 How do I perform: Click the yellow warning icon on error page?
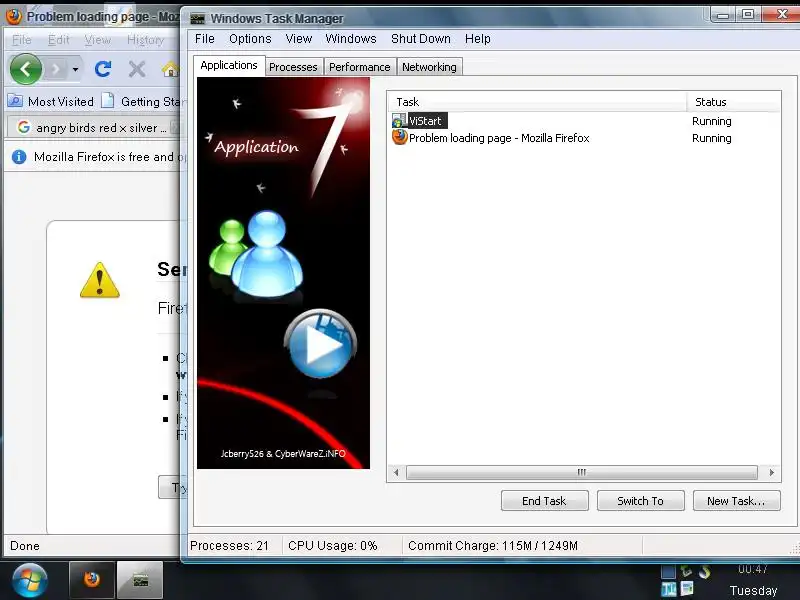(99, 280)
